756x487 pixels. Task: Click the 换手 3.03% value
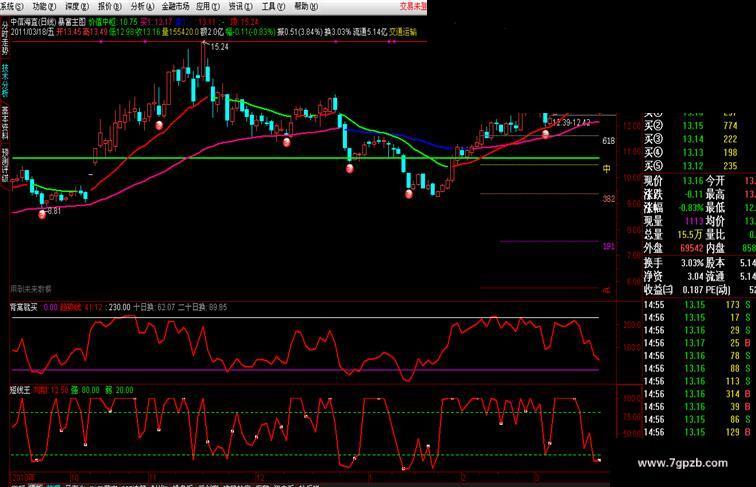click(x=692, y=263)
